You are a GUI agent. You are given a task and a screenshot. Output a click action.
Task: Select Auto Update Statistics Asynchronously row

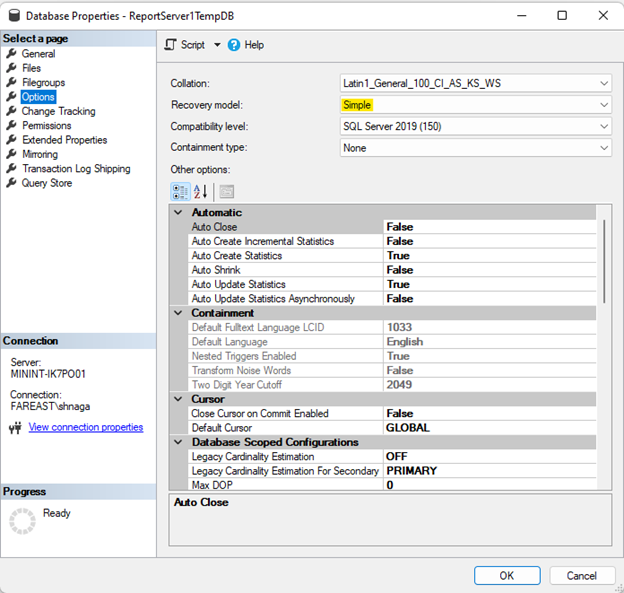pyautogui.click(x=392, y=298)
